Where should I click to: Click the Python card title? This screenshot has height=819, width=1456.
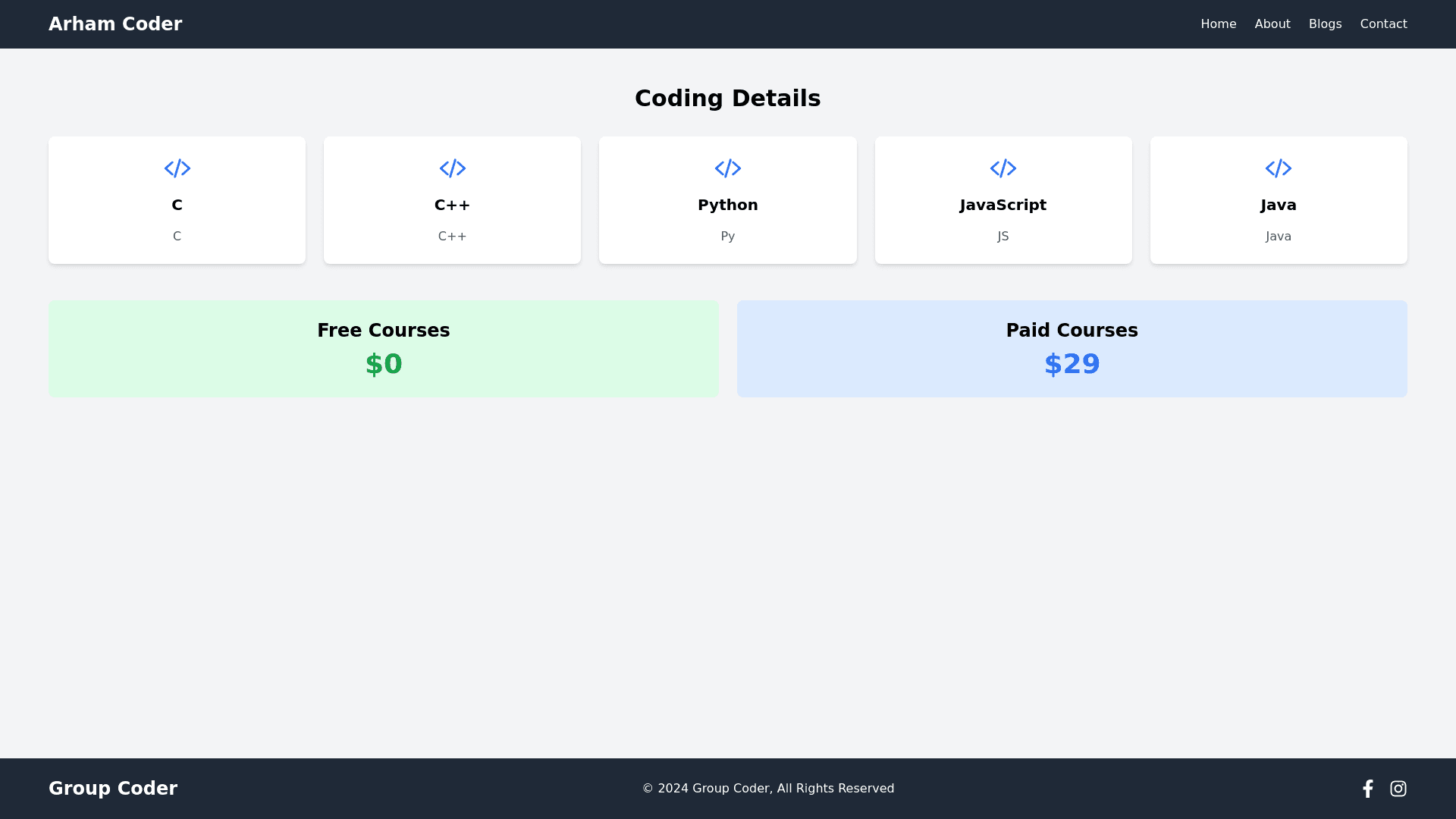(727, 205)
